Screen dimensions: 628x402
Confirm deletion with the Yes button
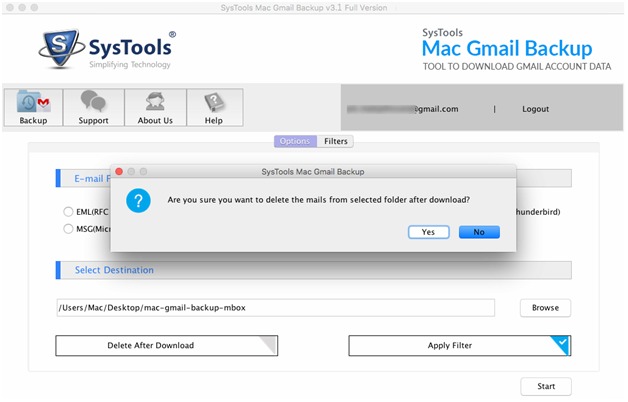click(429, 232)
